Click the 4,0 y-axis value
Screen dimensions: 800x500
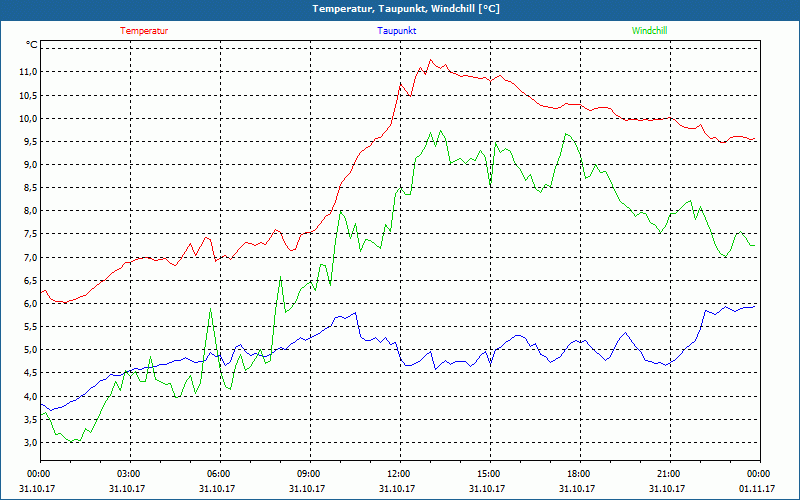(30, 396)
